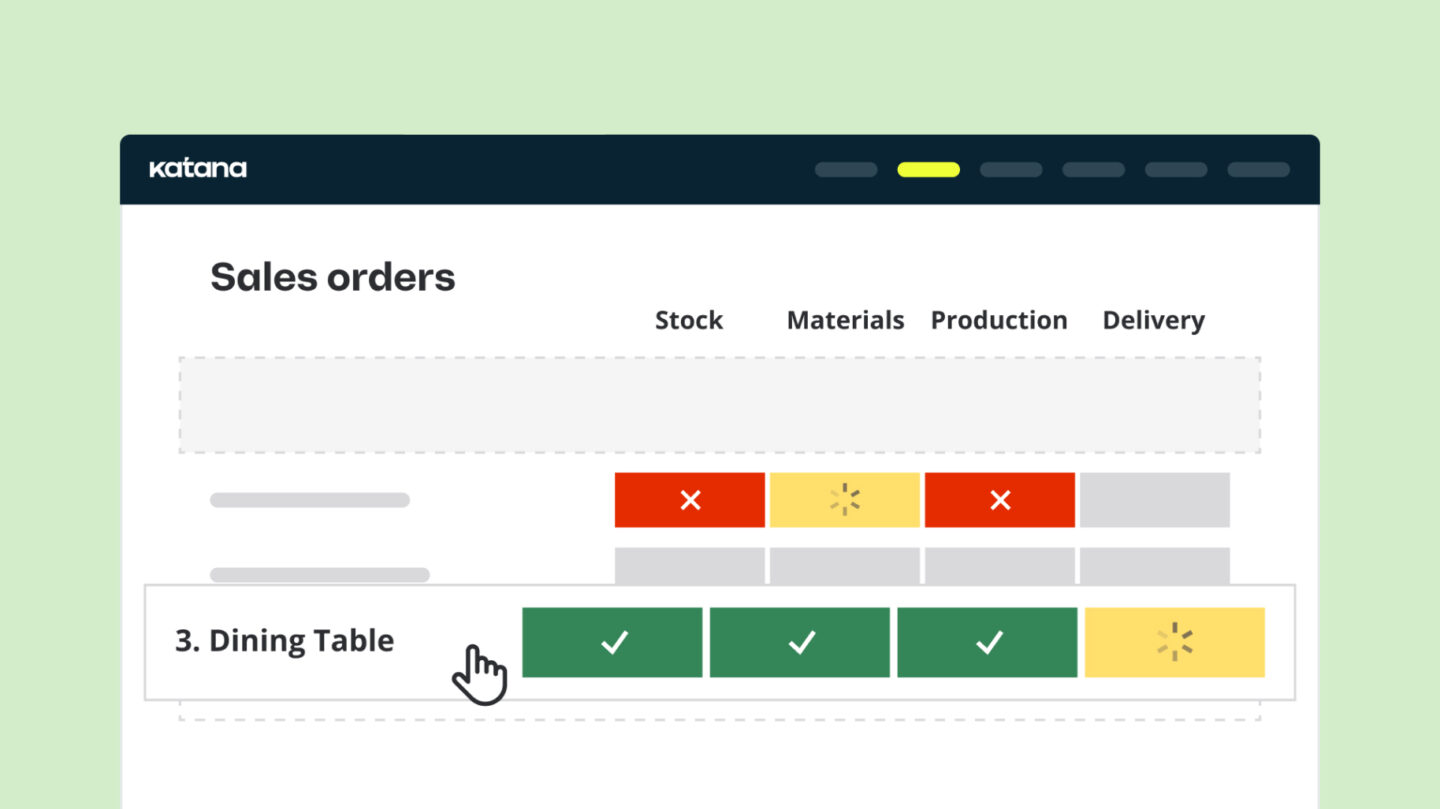Image resolution: width=1440 pixels, height=809 pixels.
Task: Switch to the last navigation bar item
Action: [x=1258, y=170]
